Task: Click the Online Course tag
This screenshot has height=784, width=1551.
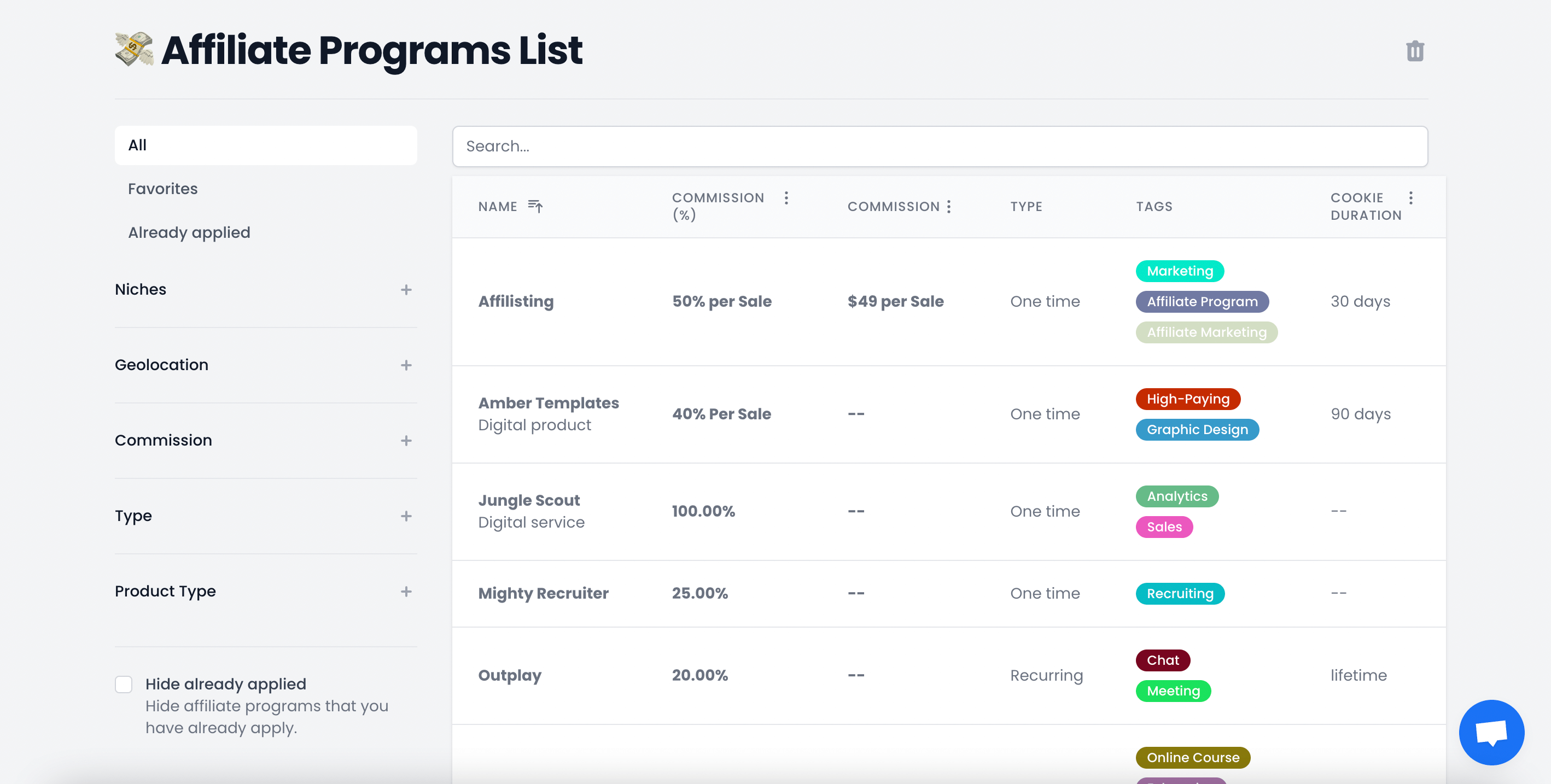Action: click(x=1193, y=758)
